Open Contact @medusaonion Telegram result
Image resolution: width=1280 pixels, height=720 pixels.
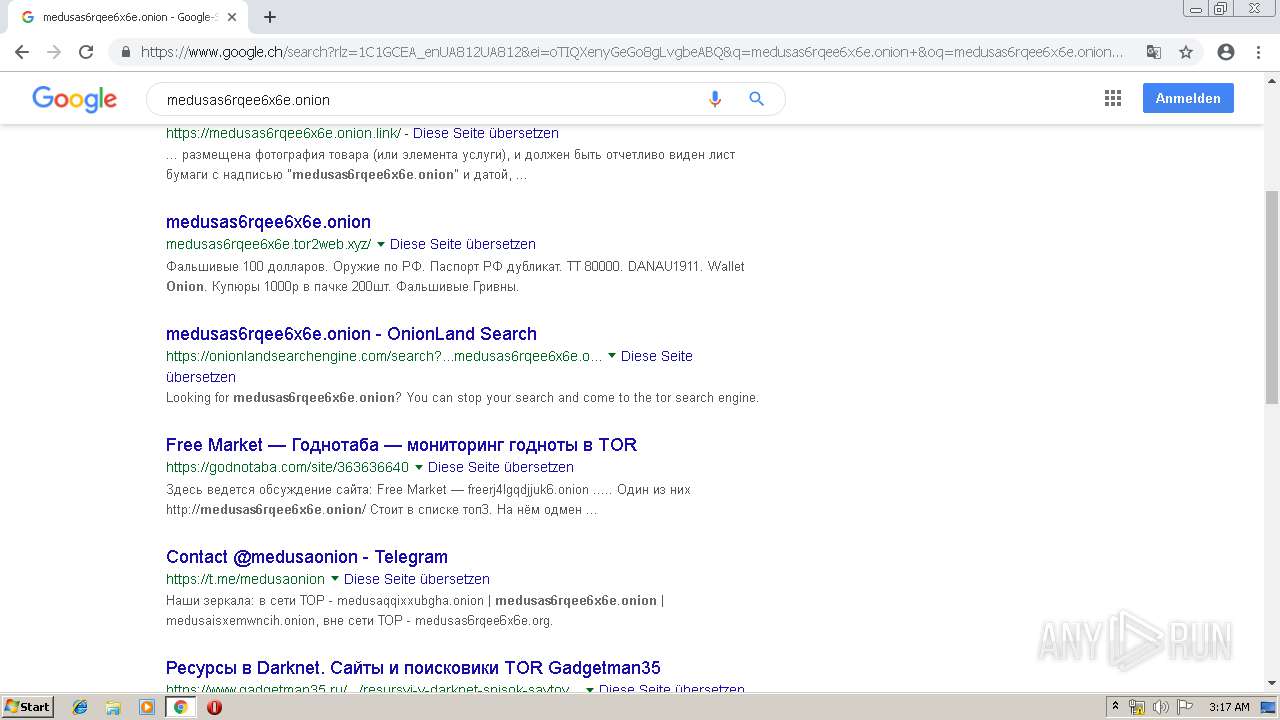(307, 557)
